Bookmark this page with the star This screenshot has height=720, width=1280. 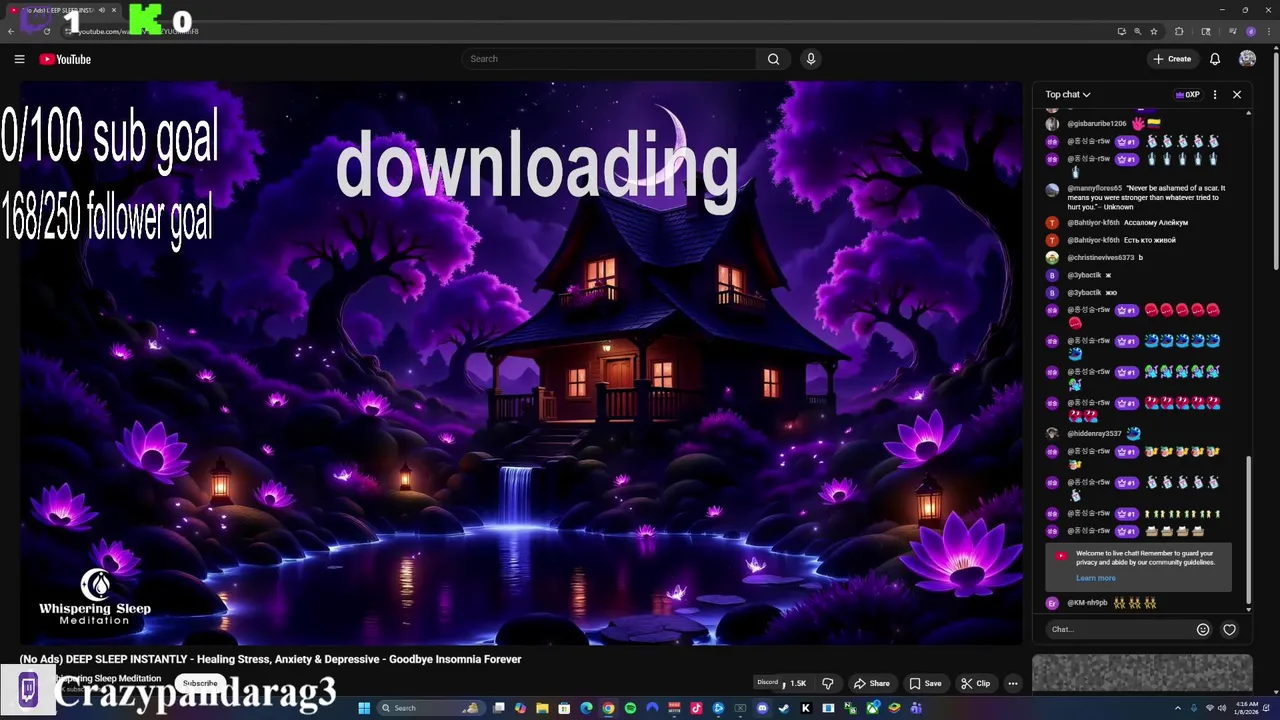click(1154, 31)
